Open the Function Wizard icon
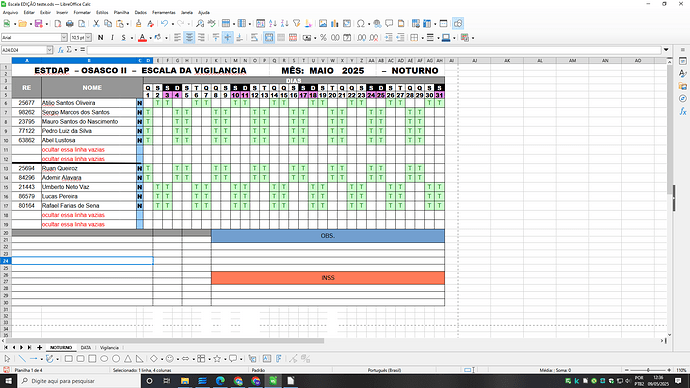Image resolution: width=690 pixels, height=388 pixels. click(61, 50)
